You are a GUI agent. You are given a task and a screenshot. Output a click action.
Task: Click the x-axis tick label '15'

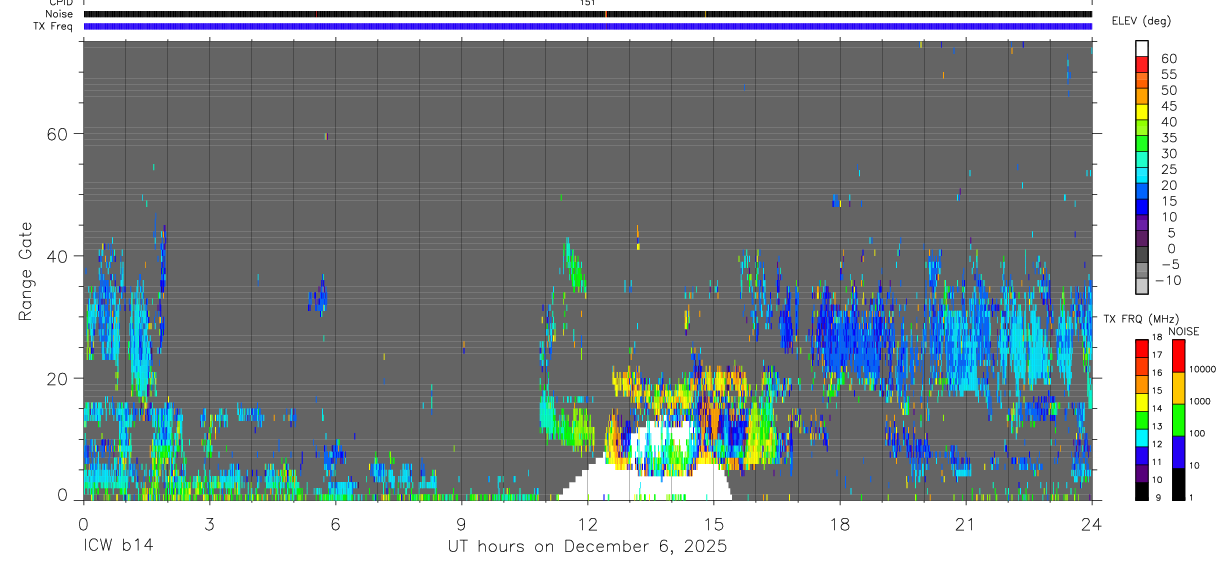714,524
